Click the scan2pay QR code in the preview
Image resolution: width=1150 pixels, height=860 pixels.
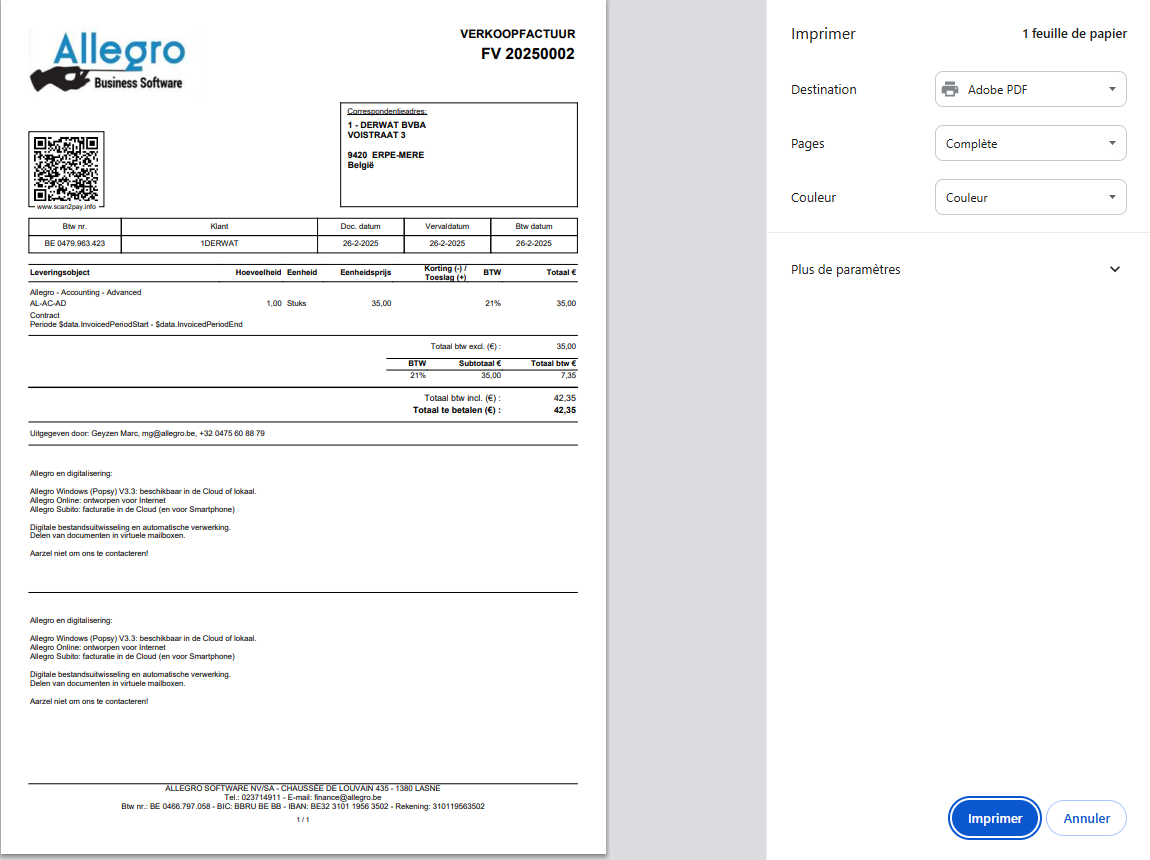(66, 169)
